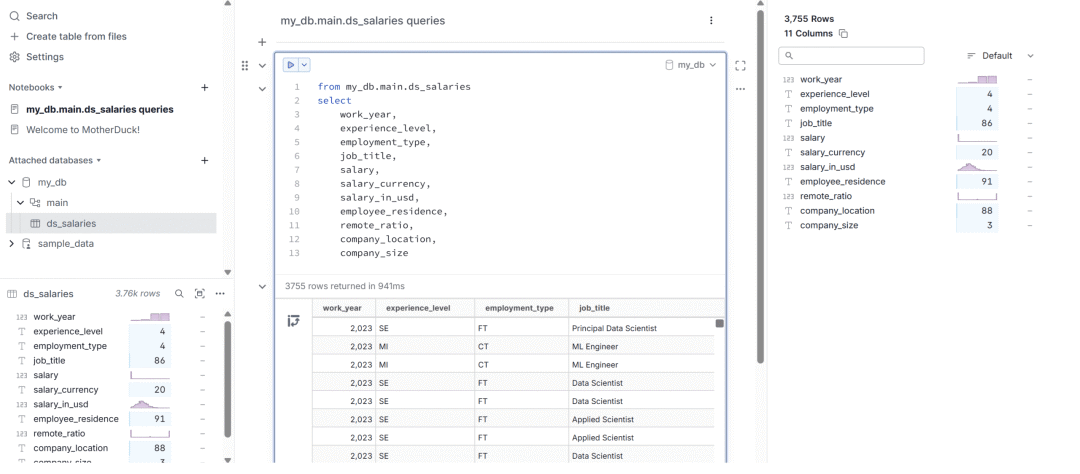Open the Default sort order dropdown

[1000, 56]
